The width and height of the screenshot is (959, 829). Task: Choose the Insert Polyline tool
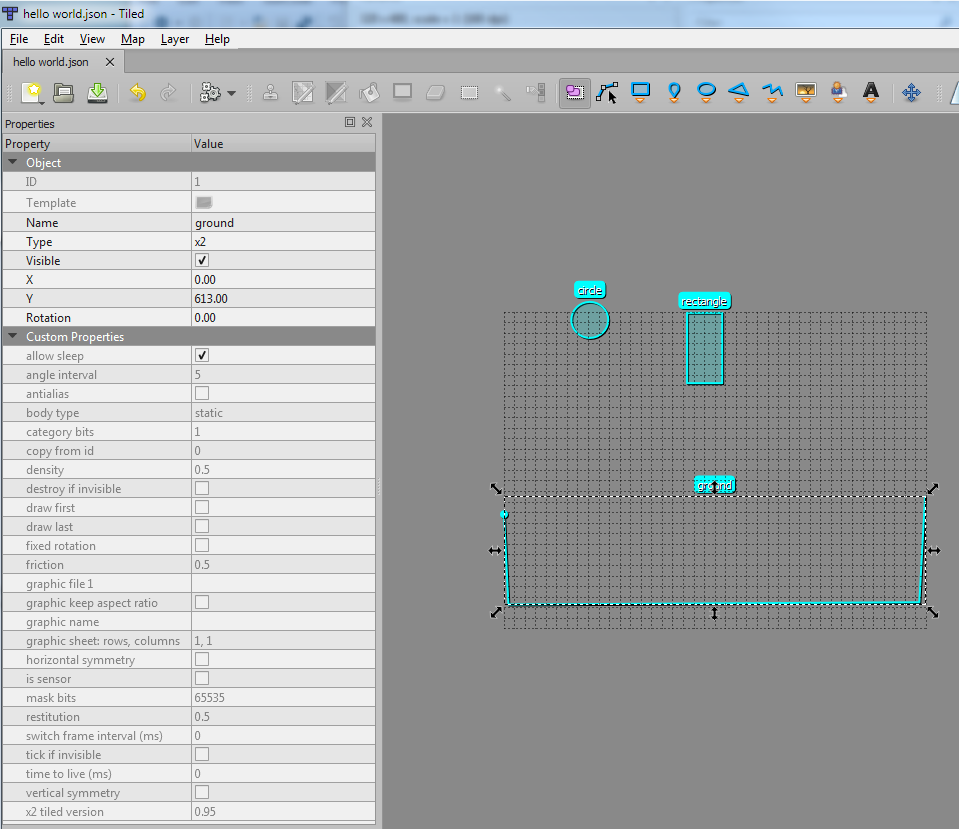tap(772, 93)
